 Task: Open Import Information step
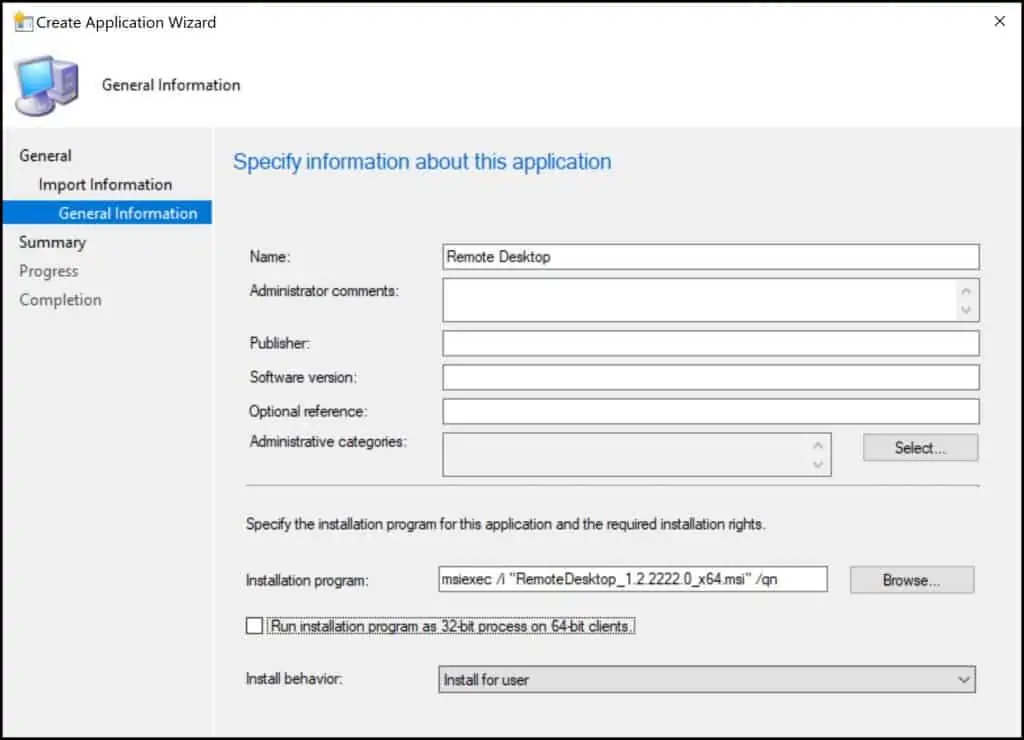tap(105, 184)
